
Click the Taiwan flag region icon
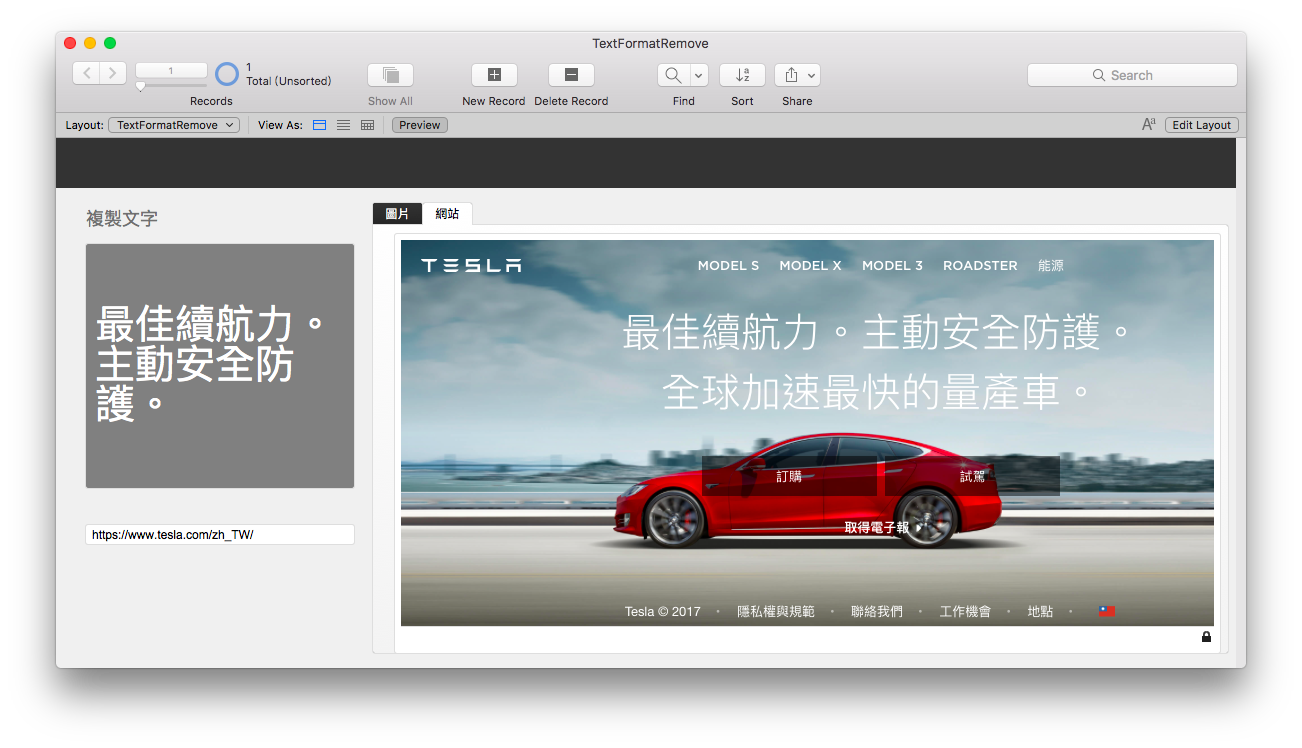pyautogui.click(x=1107, y=611)
